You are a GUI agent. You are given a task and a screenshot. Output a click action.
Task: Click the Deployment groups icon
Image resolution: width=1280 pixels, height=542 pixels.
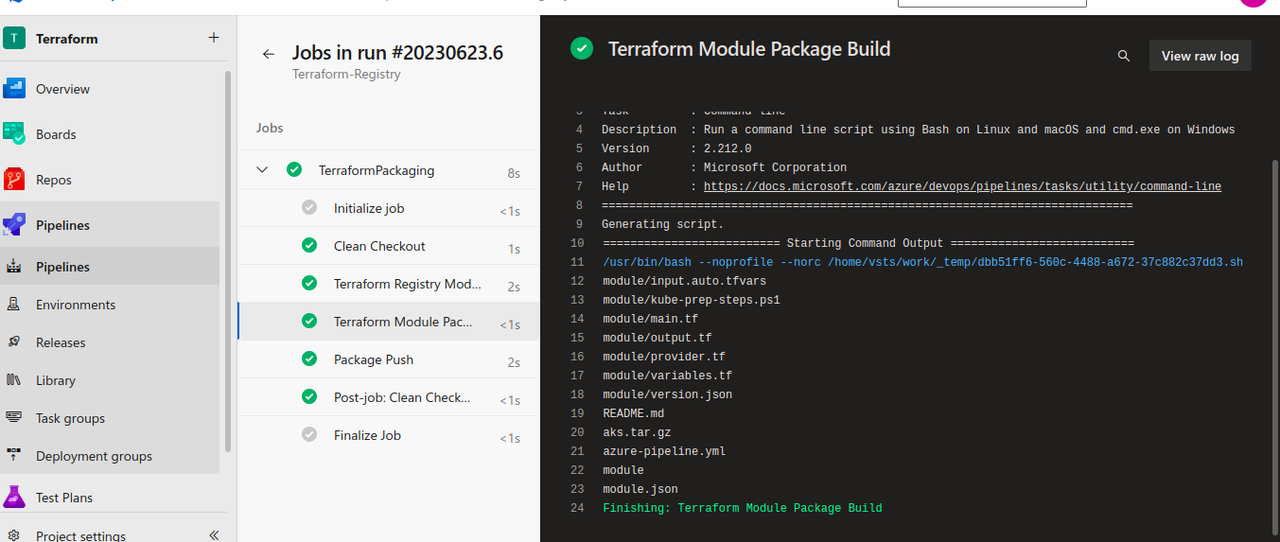coord(14,456)
